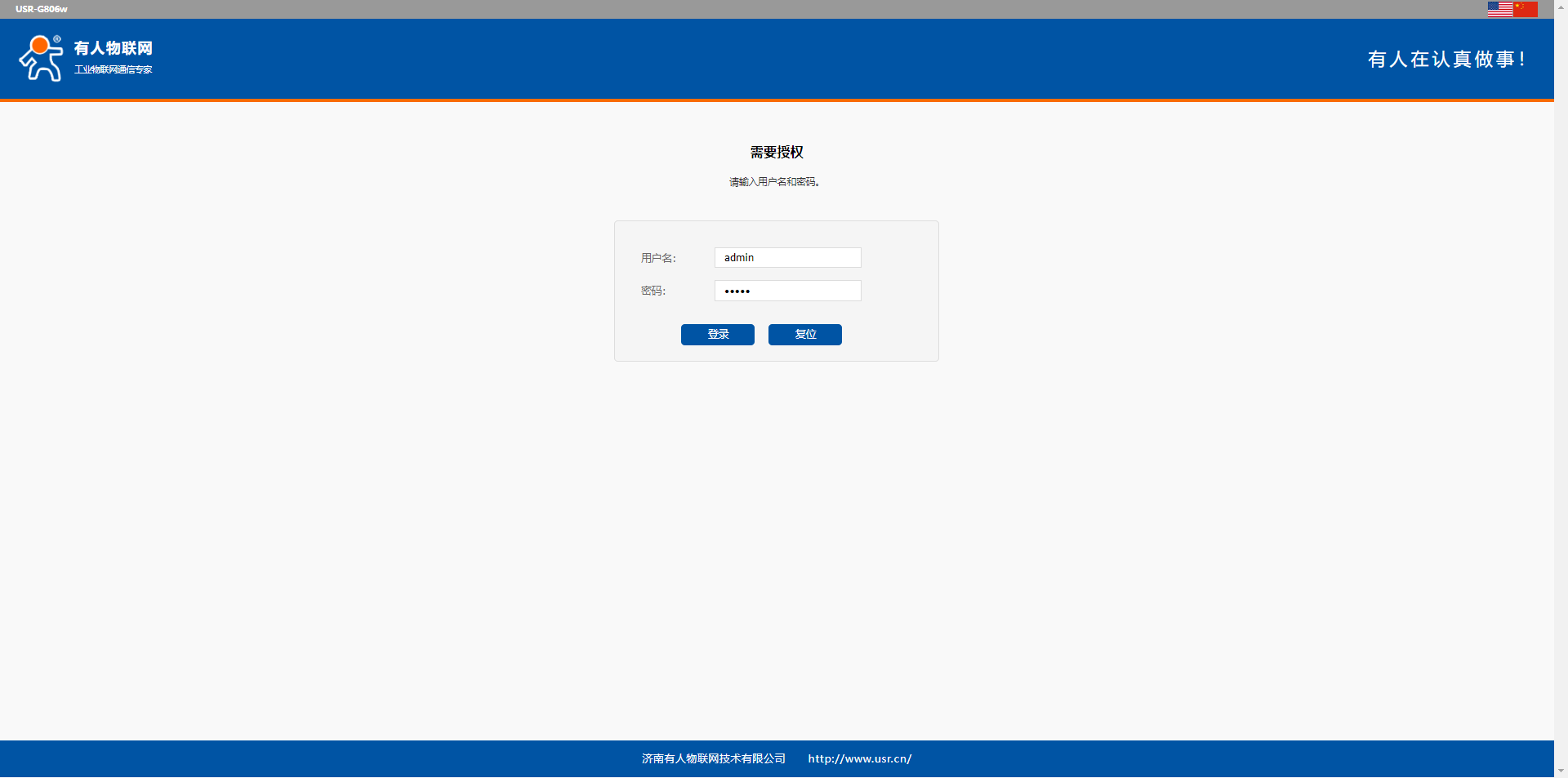
Task: Switch language with the China flag icon
Action: (1526, 9)
